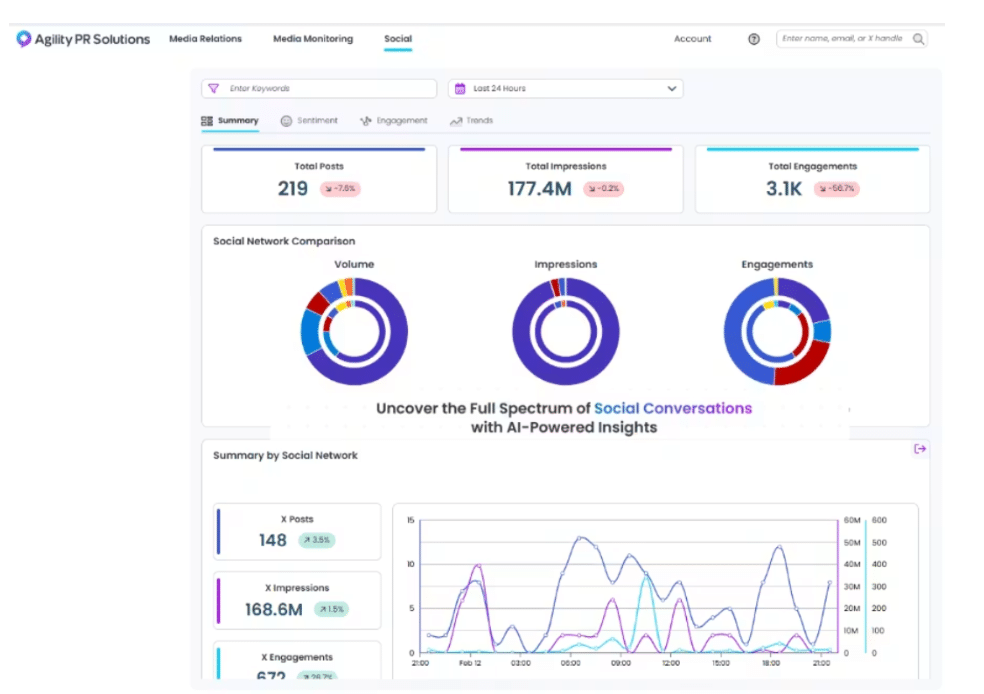Click the Impressions donut chart
Image resolution: width=984 pixels, height=694 pixels.
(x=565, y=331)
